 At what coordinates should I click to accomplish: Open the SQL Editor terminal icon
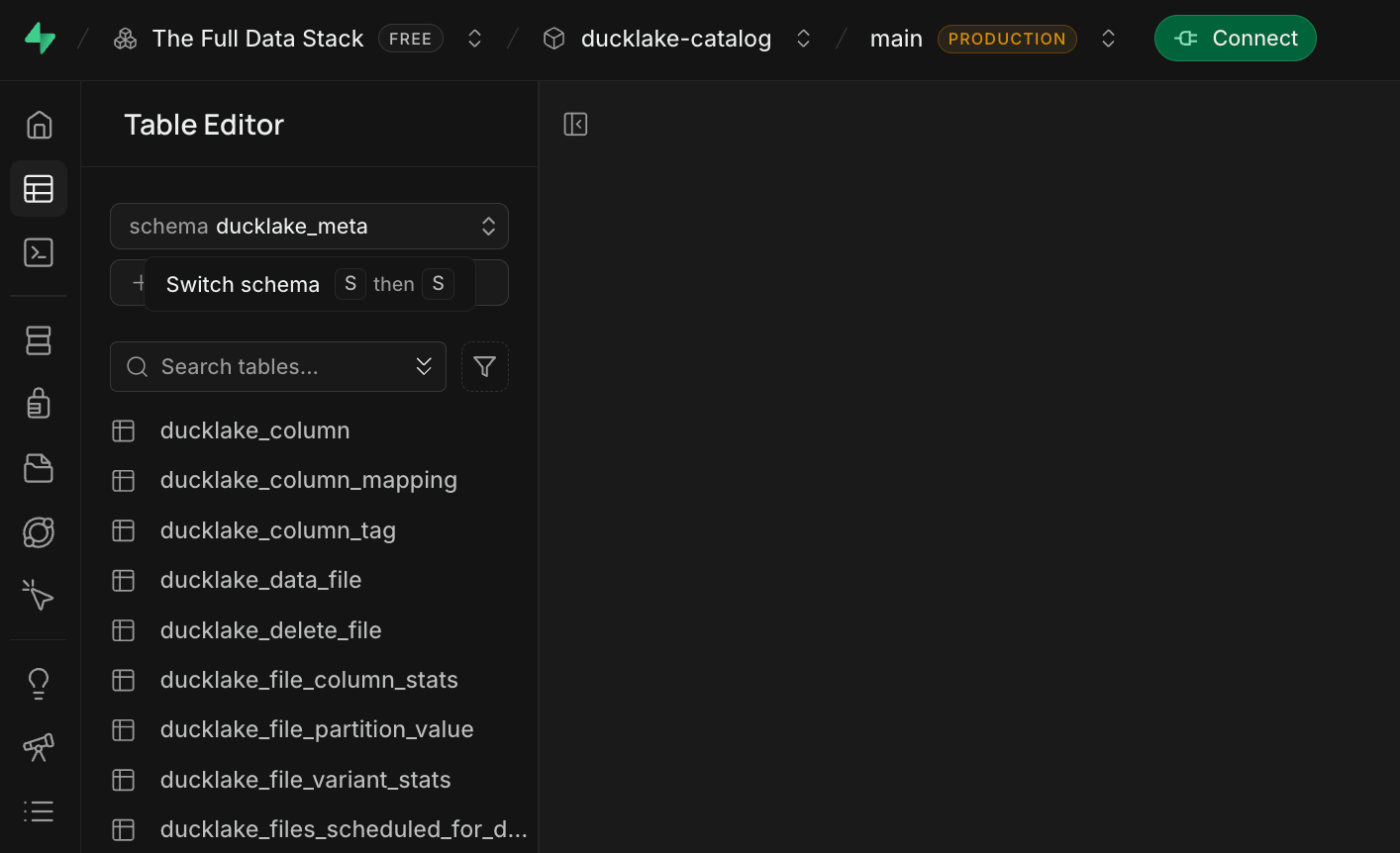39,252
